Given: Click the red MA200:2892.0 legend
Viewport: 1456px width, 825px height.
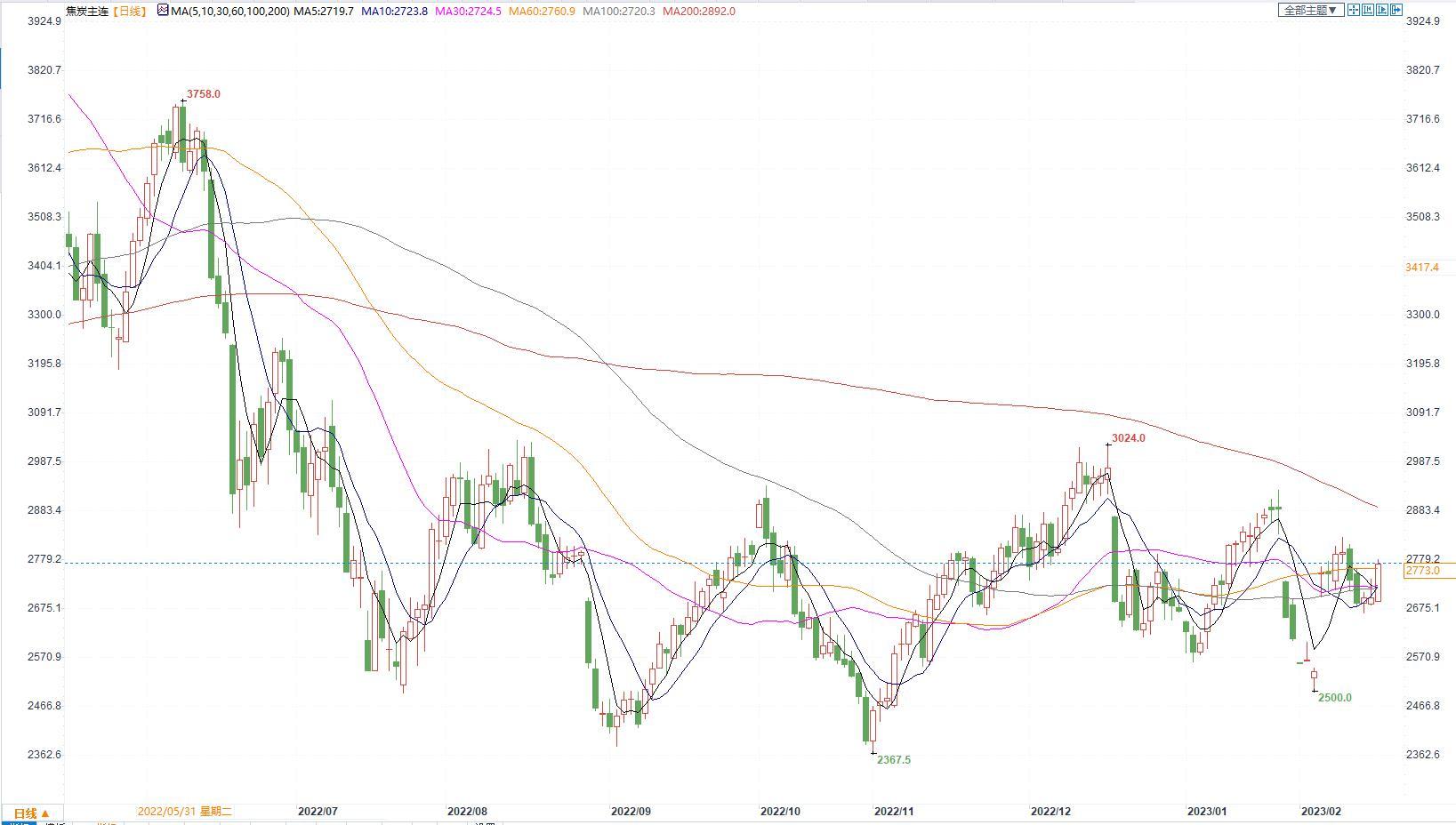Looking at the screenshot, I should (699, 12).
